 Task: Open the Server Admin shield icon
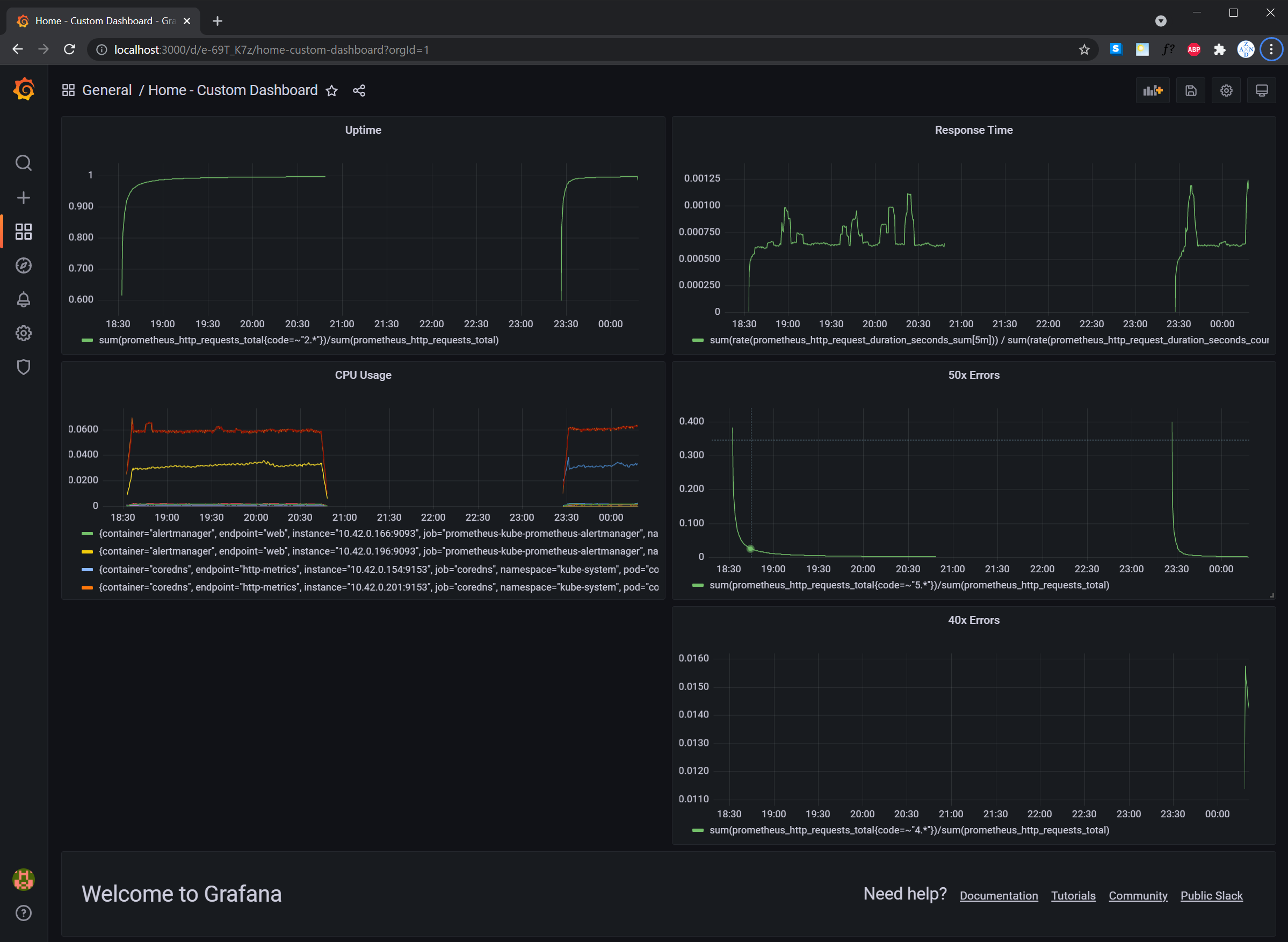click(x=24, y=366)
